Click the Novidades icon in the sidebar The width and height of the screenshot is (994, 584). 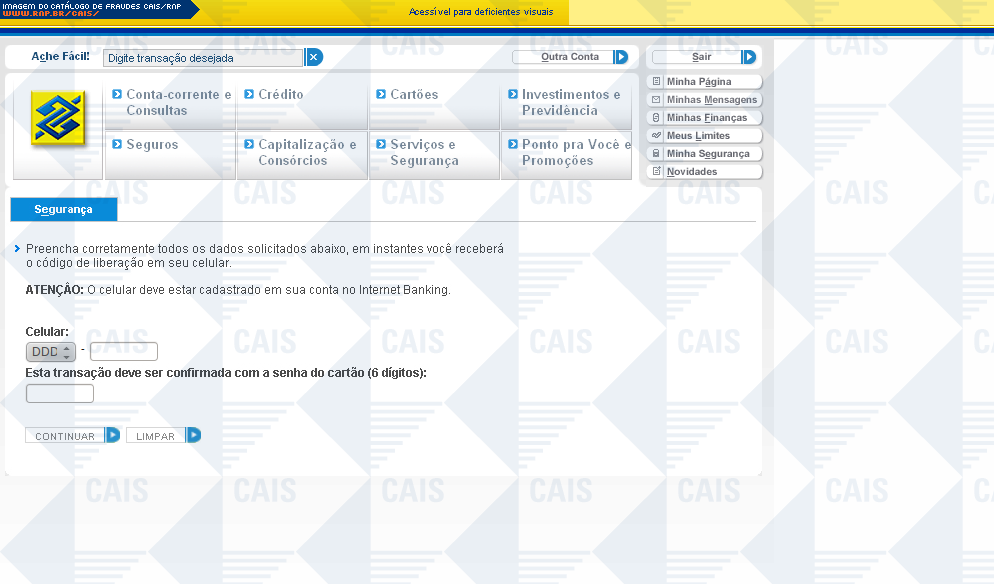pos(656,172)
